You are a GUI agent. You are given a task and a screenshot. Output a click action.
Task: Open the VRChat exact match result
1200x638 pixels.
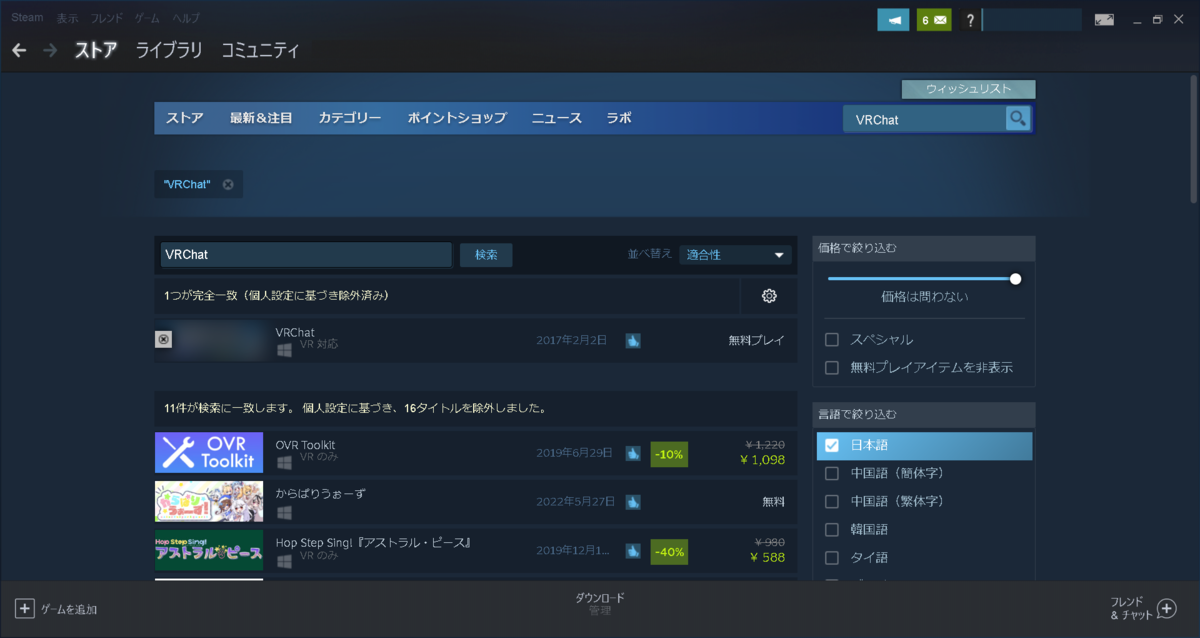(x=476, y=340)
